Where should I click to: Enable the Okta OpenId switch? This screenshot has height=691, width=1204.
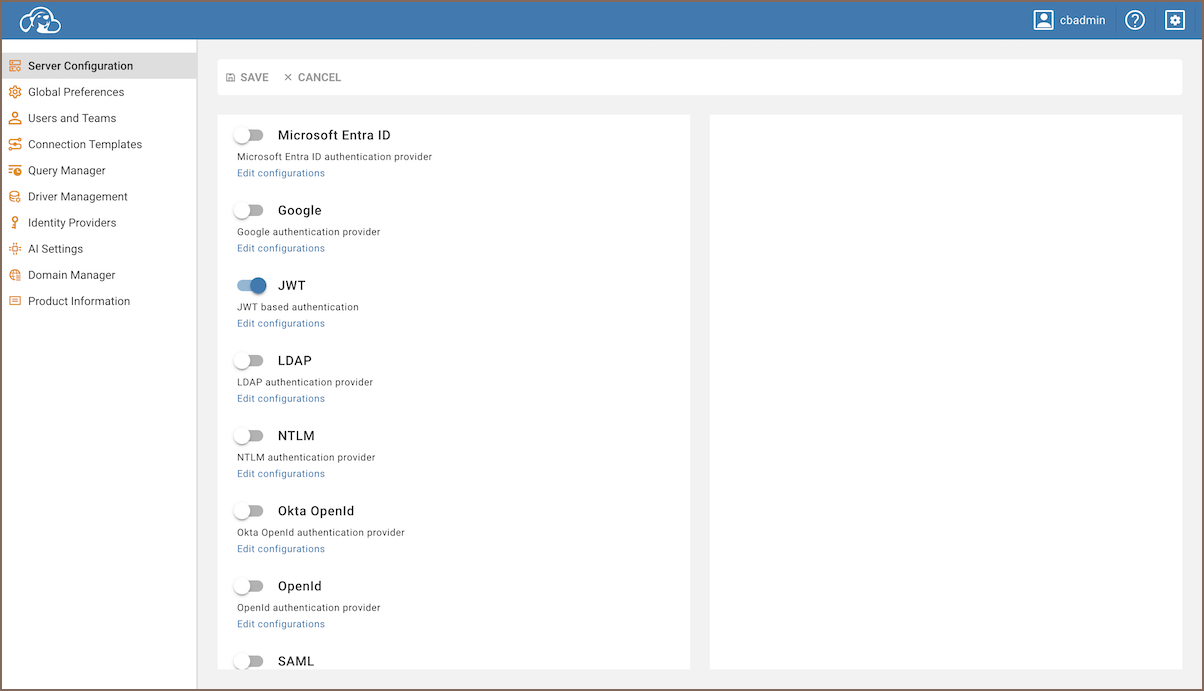tap(249, 511)
